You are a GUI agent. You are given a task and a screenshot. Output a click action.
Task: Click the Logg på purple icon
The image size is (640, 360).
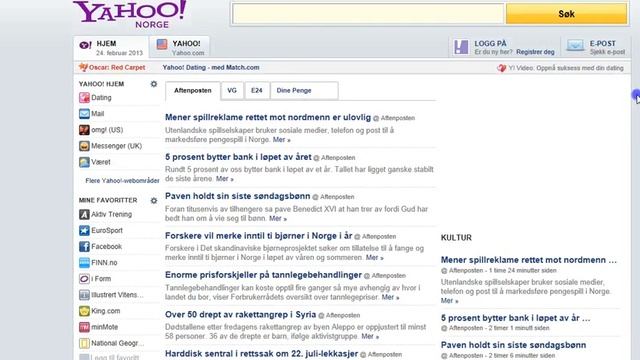coord(461,47)
